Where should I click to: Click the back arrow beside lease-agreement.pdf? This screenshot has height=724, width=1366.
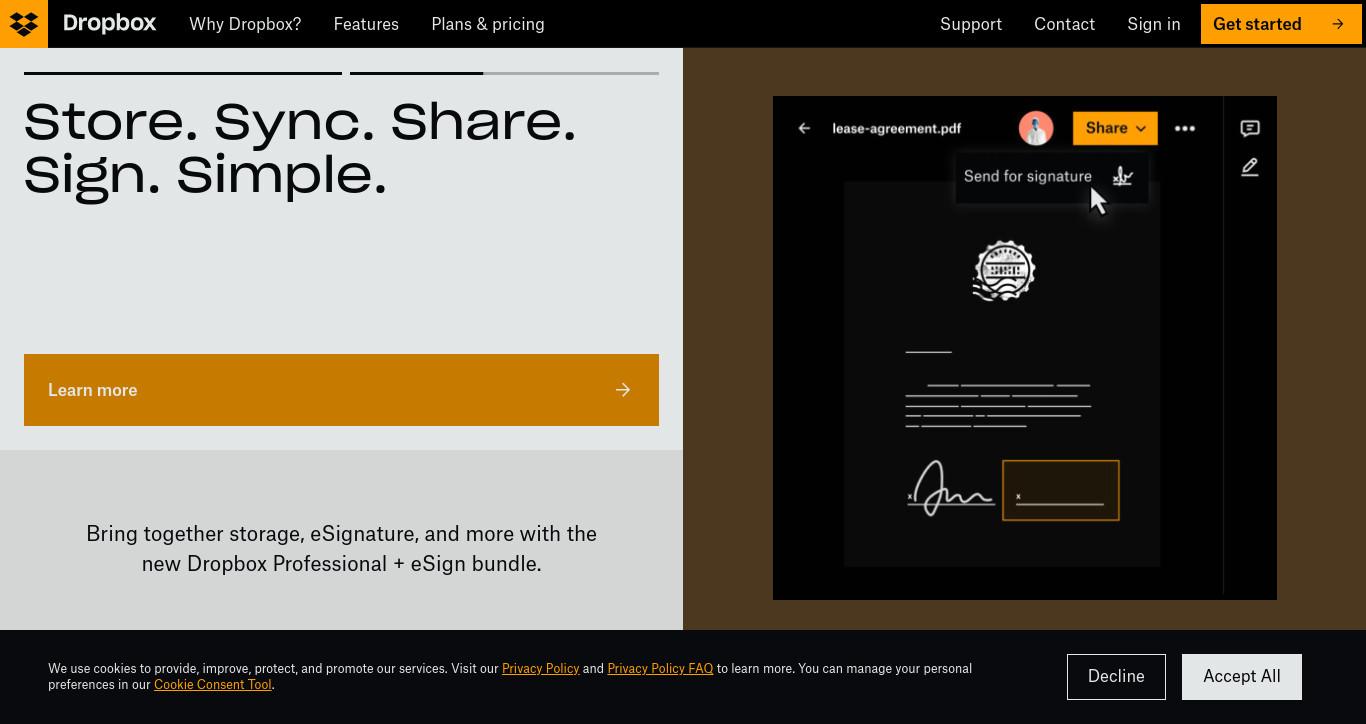click(804, 128)
